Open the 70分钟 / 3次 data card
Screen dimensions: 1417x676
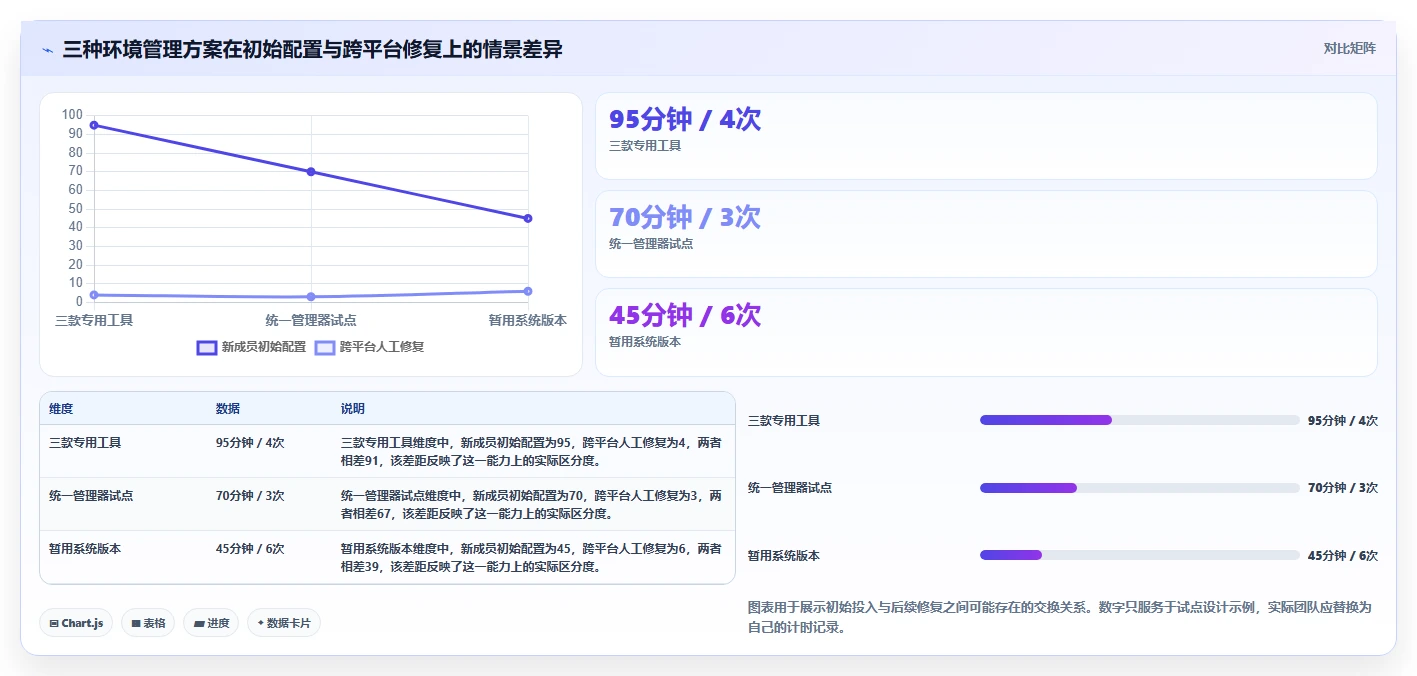[x=986, y=234]
